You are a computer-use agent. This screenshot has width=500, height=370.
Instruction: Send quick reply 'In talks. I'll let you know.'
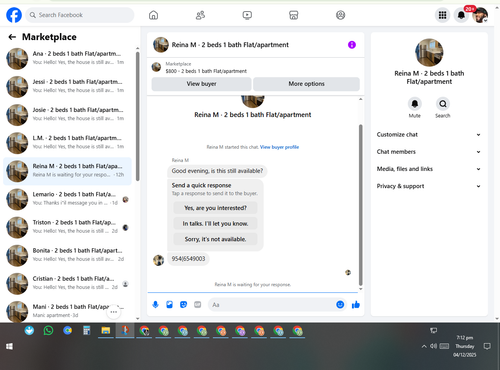[215, 224]
